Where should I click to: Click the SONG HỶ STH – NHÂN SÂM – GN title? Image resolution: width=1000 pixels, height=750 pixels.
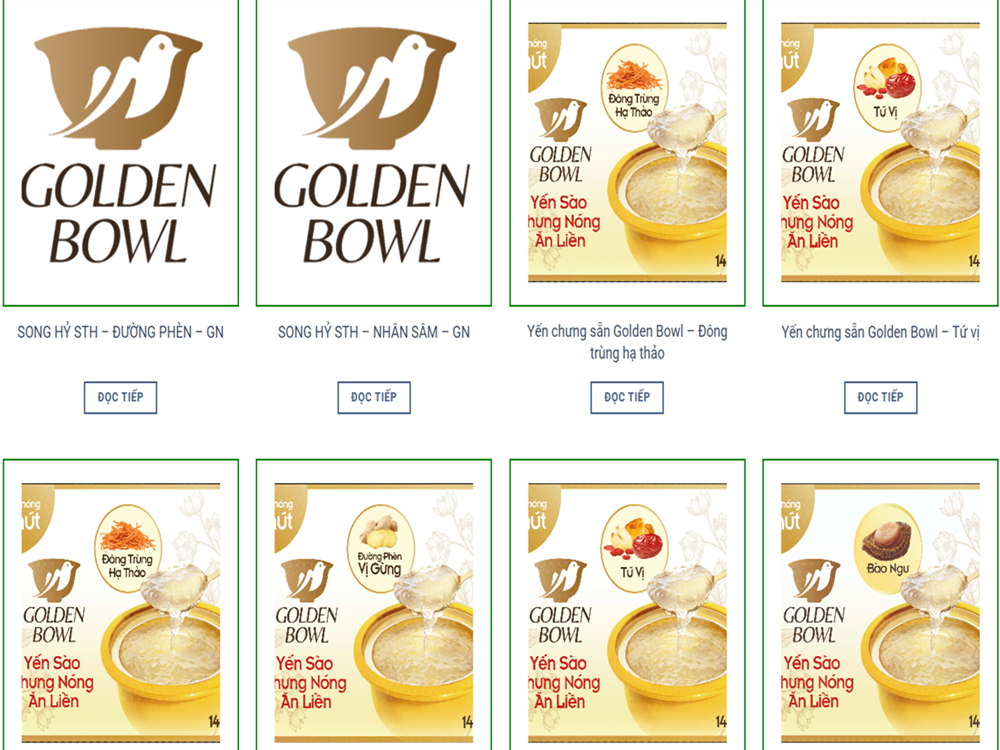(x=374, y=332)
